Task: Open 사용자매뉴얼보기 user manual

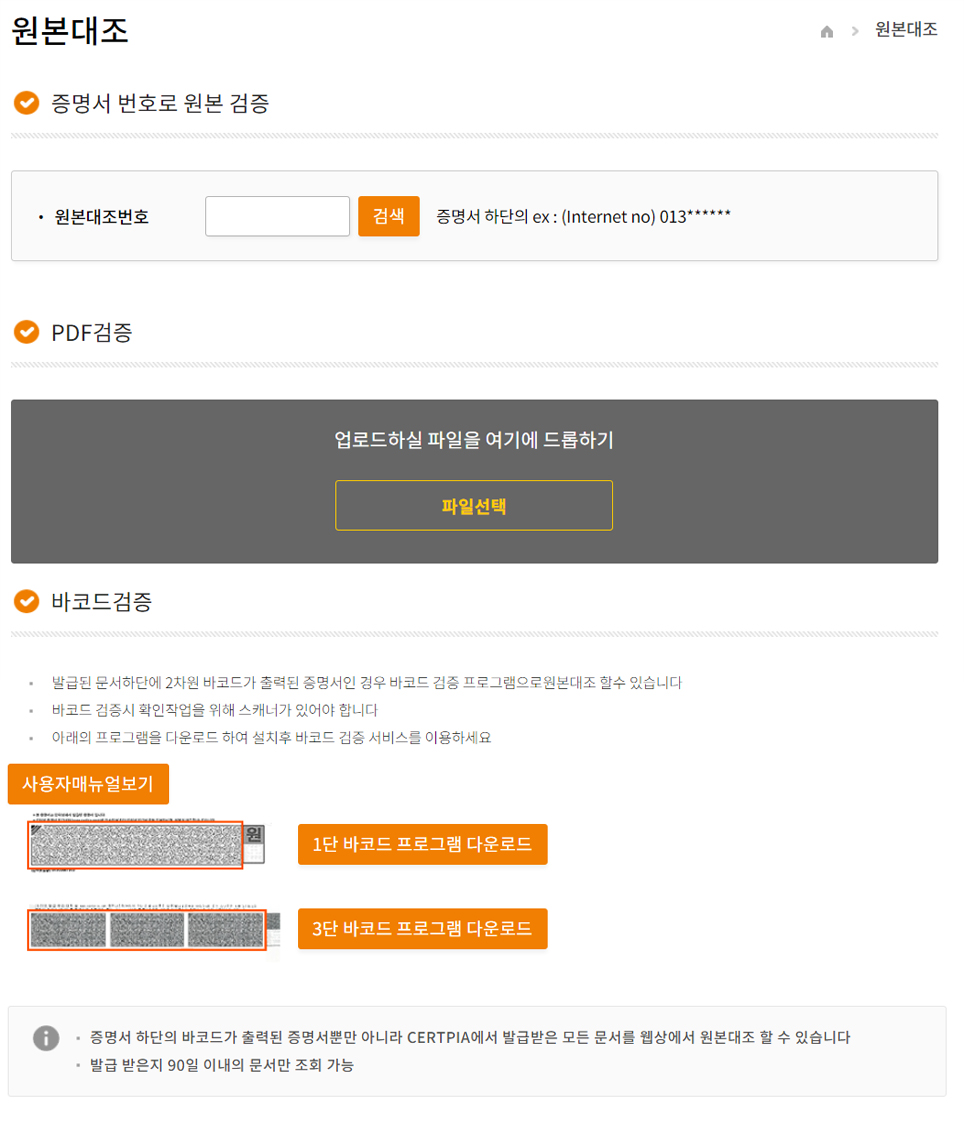Action: pyautogui.click(x=88, y=784)
